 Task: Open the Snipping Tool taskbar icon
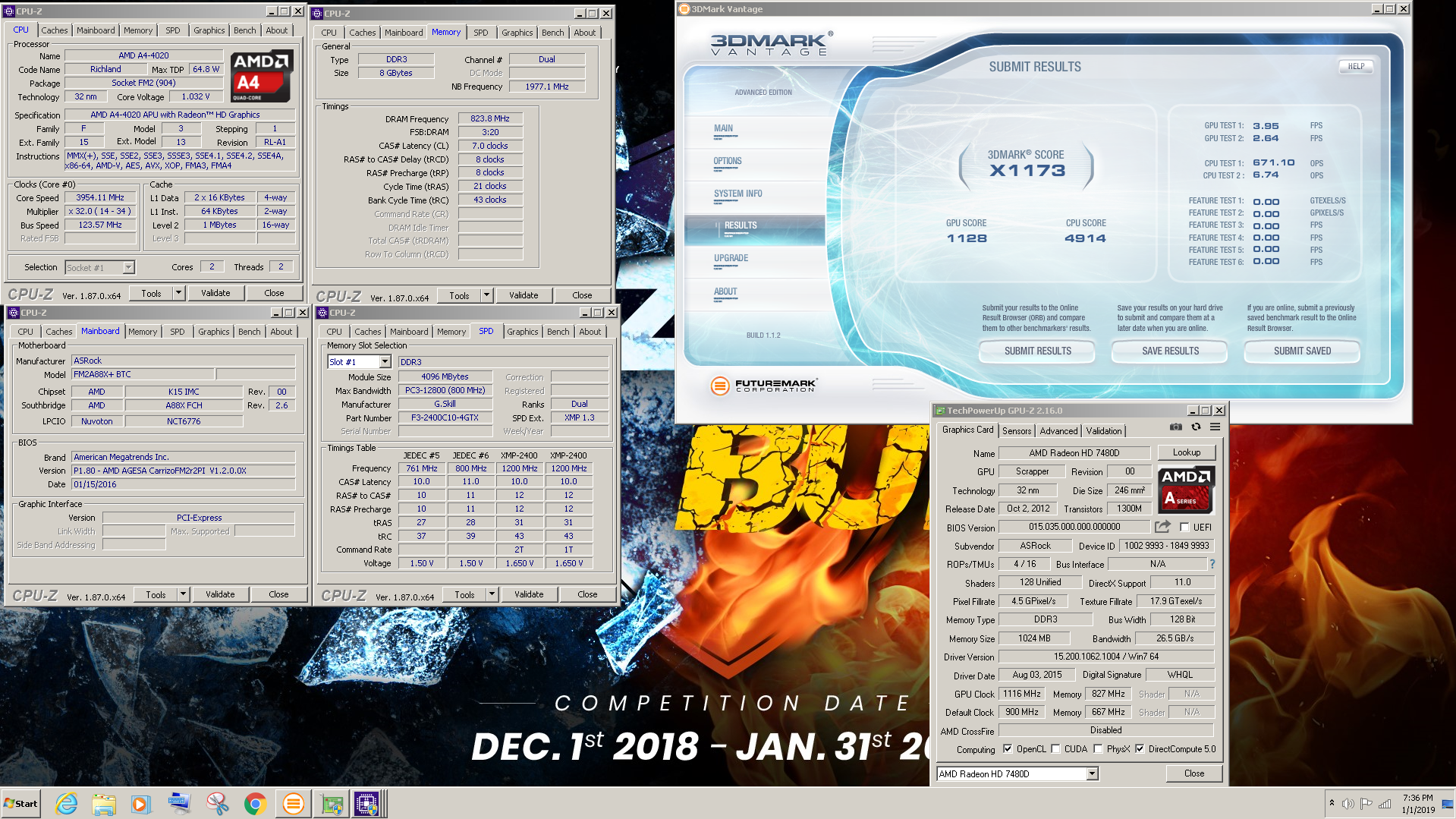tap(218, 803)
